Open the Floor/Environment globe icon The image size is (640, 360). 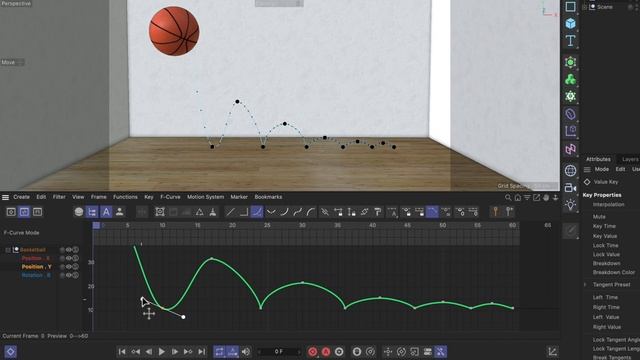(x=570, y=171)
